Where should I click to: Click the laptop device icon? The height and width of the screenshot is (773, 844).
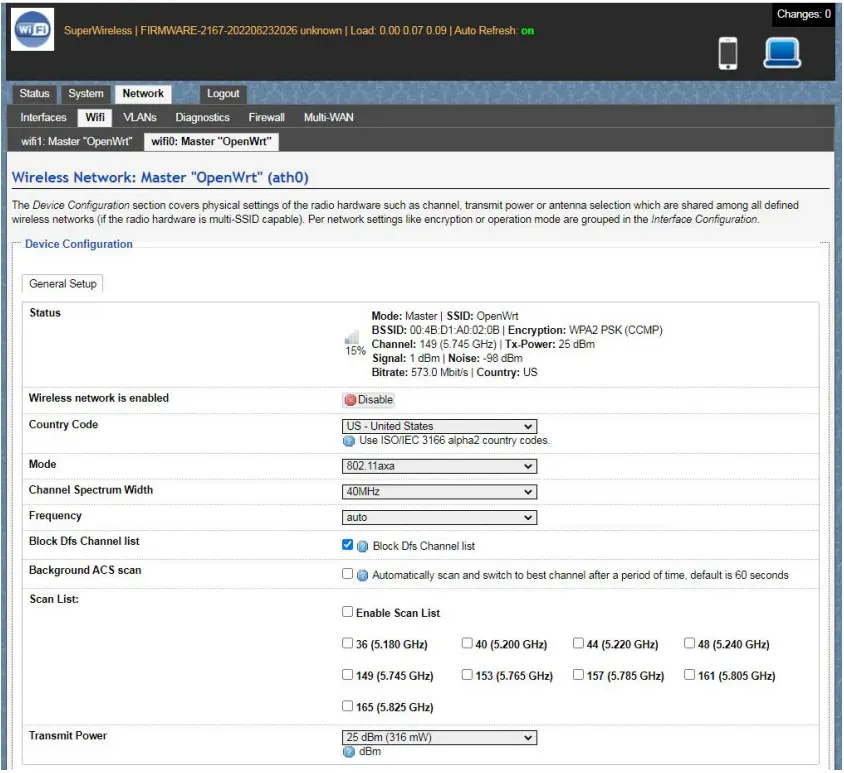[x=782, y=52]
